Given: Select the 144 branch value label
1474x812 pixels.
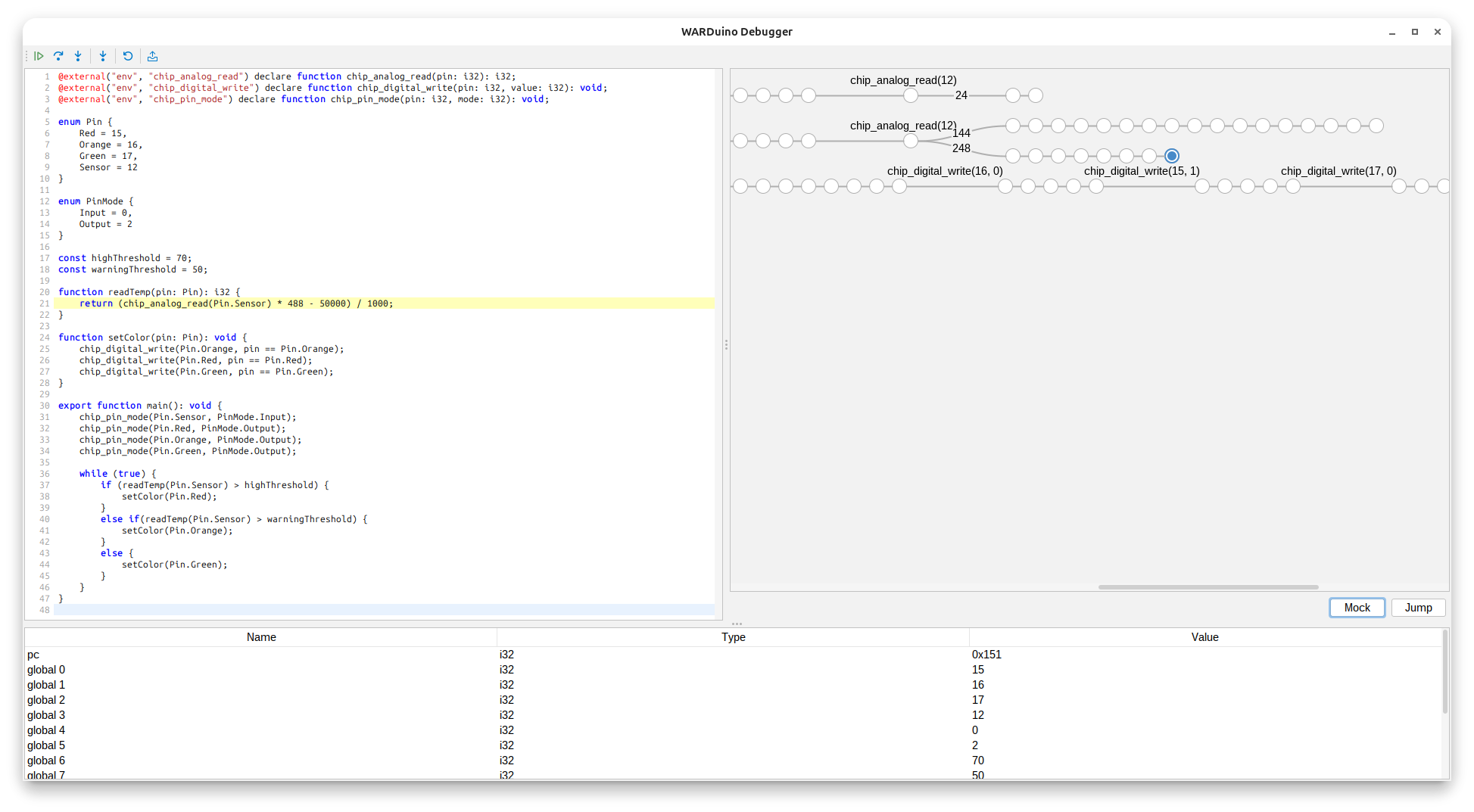Looking at the screenshot, I should coord(961,133).
